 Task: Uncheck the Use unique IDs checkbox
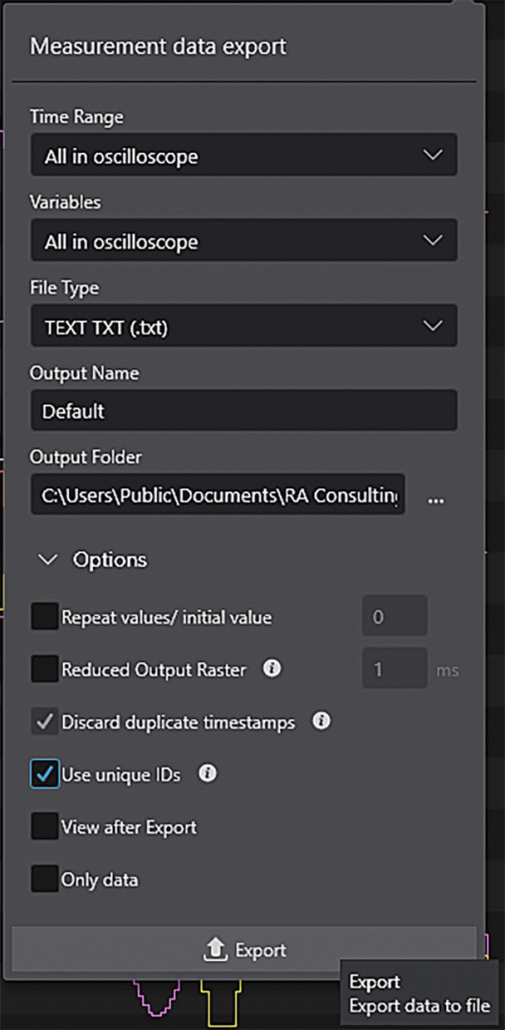pos(45,774)
